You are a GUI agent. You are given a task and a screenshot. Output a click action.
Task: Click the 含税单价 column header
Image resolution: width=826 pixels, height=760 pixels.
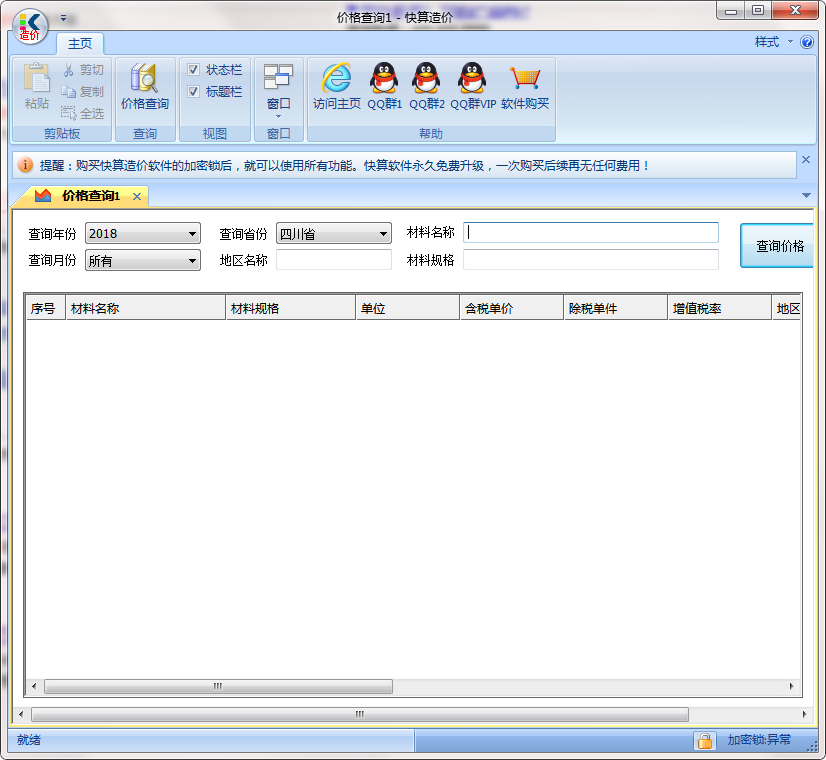512,308
